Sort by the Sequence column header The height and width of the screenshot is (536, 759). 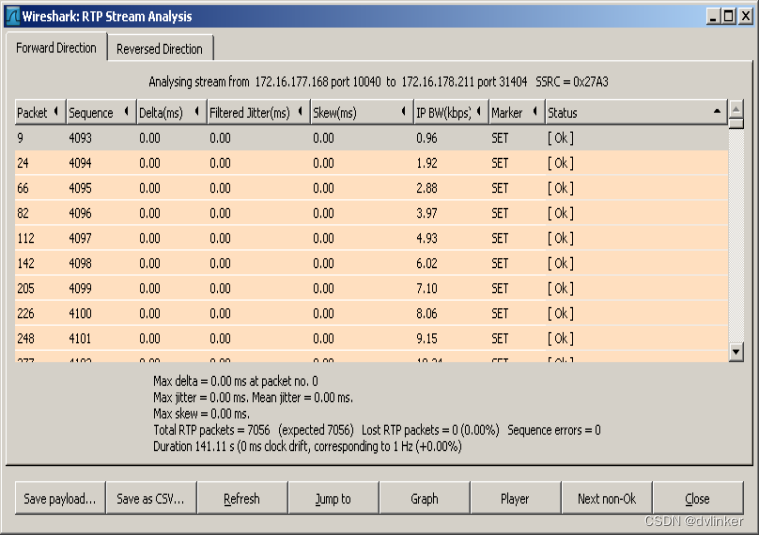tap(101, 112)
